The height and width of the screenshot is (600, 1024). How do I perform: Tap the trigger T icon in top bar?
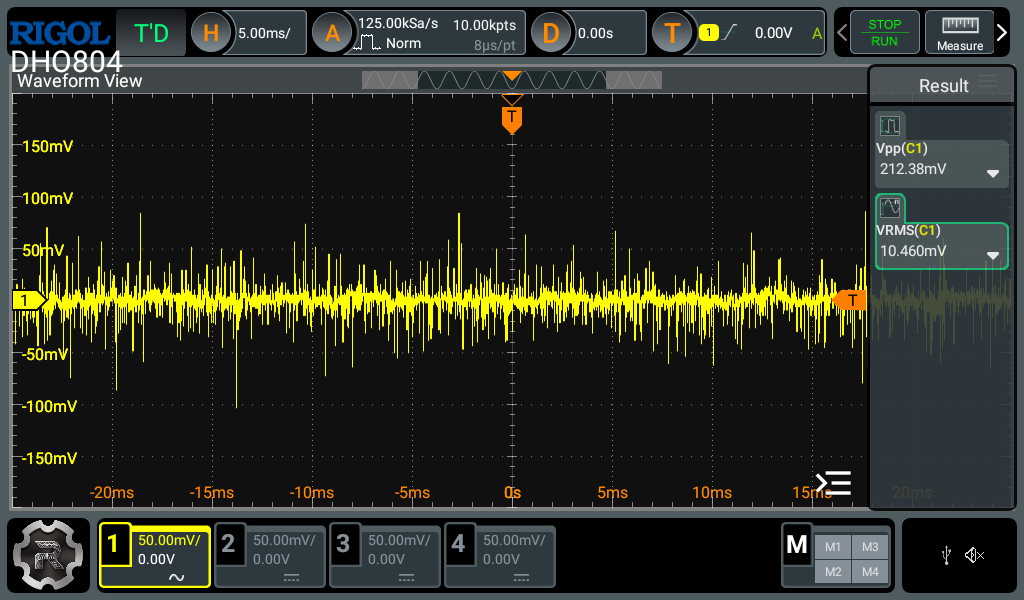click(x=672, y=33)
